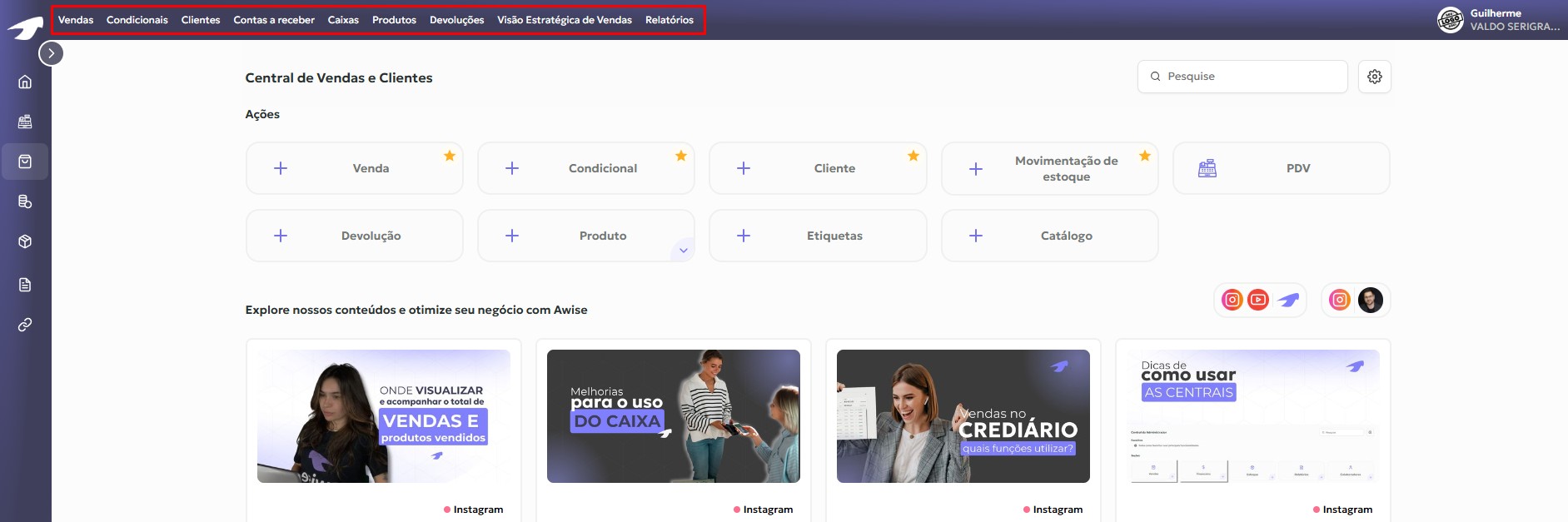Open settings gear next to search
This screenshot has width=1568, height=522.
coord(1374,77)
